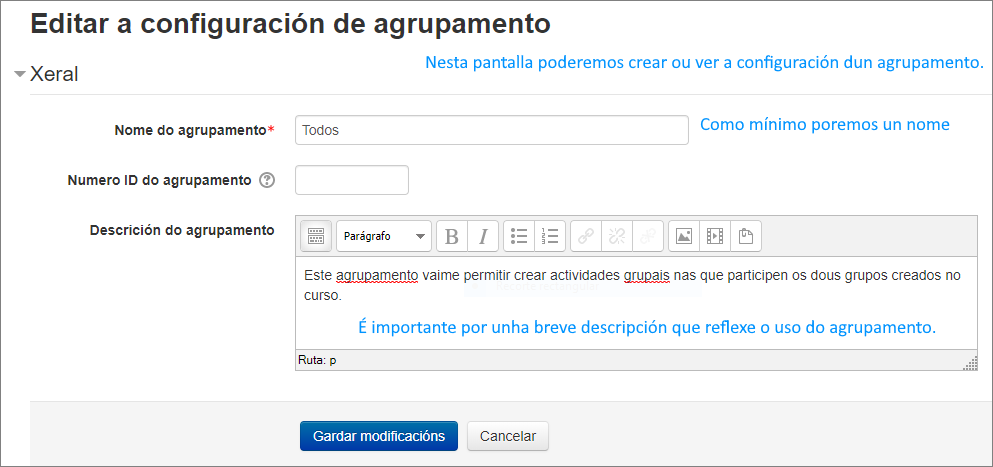This screenshot has width=993, height=467.
Task: Apply bold formatting in description editor
Action: (452, 236)
